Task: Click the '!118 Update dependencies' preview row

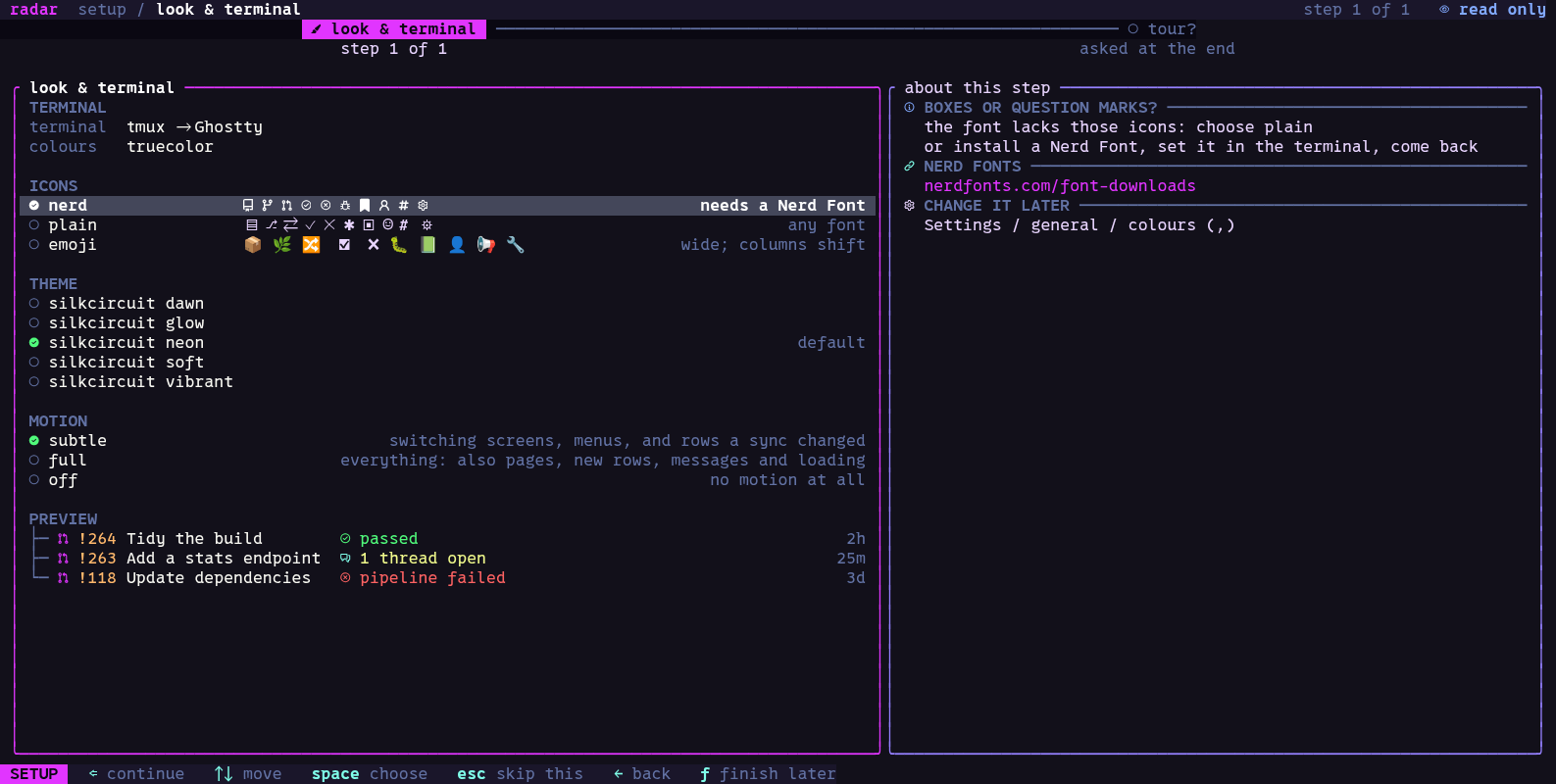Action: (447, 578)
